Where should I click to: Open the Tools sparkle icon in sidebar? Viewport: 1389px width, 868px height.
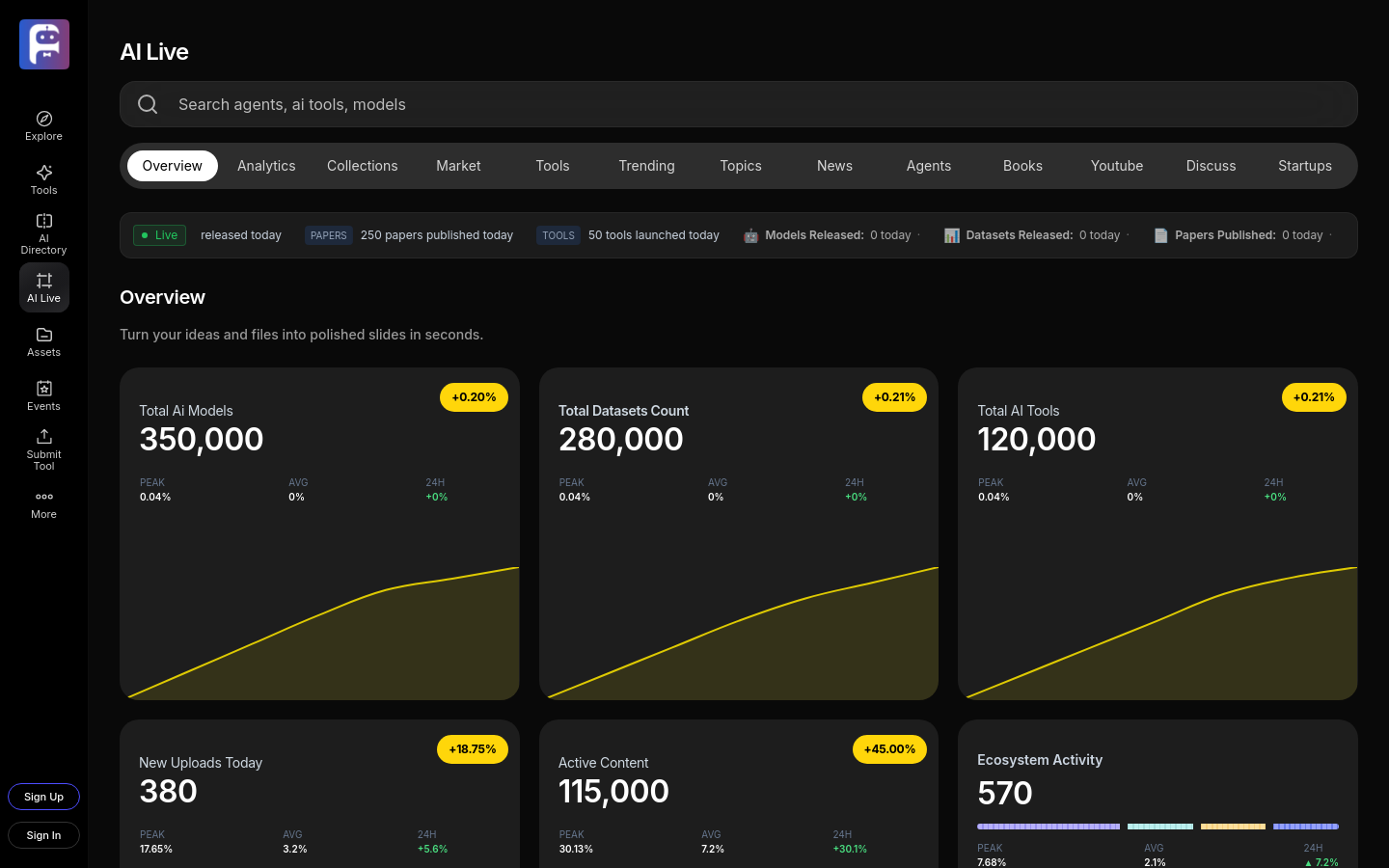click(44, 173)
